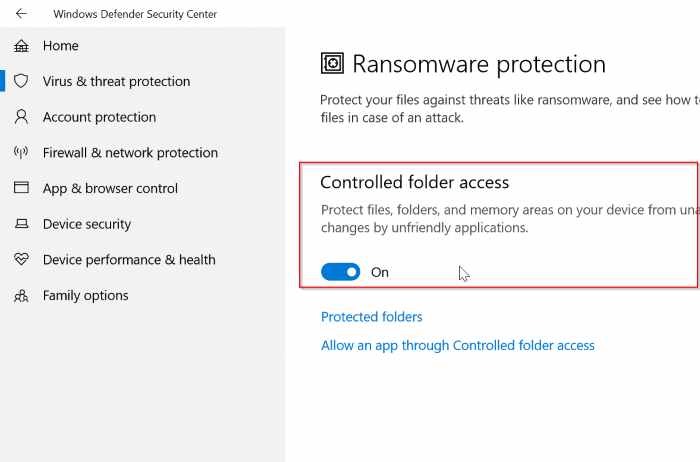Click the Account protection person icon

coord(21,117)
